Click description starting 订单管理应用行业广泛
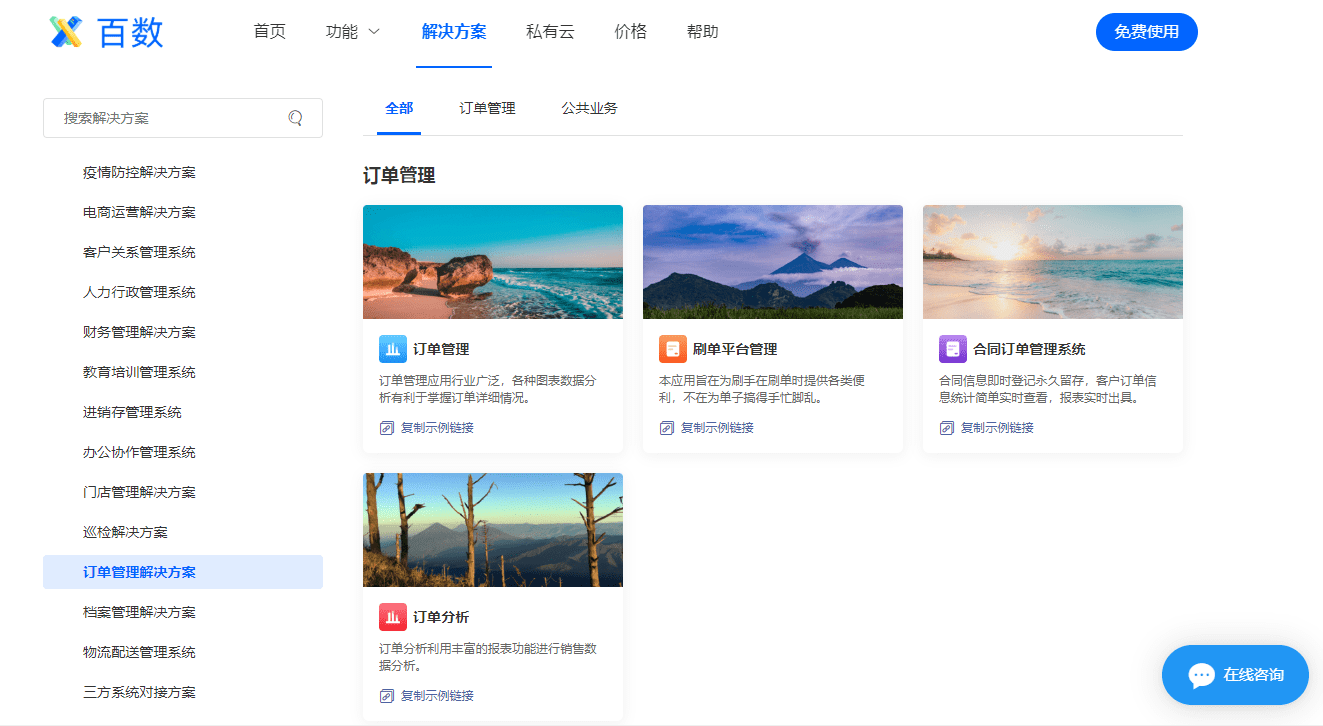The width and height of the screenshot is (1323, 726). [x=488, y=389]
